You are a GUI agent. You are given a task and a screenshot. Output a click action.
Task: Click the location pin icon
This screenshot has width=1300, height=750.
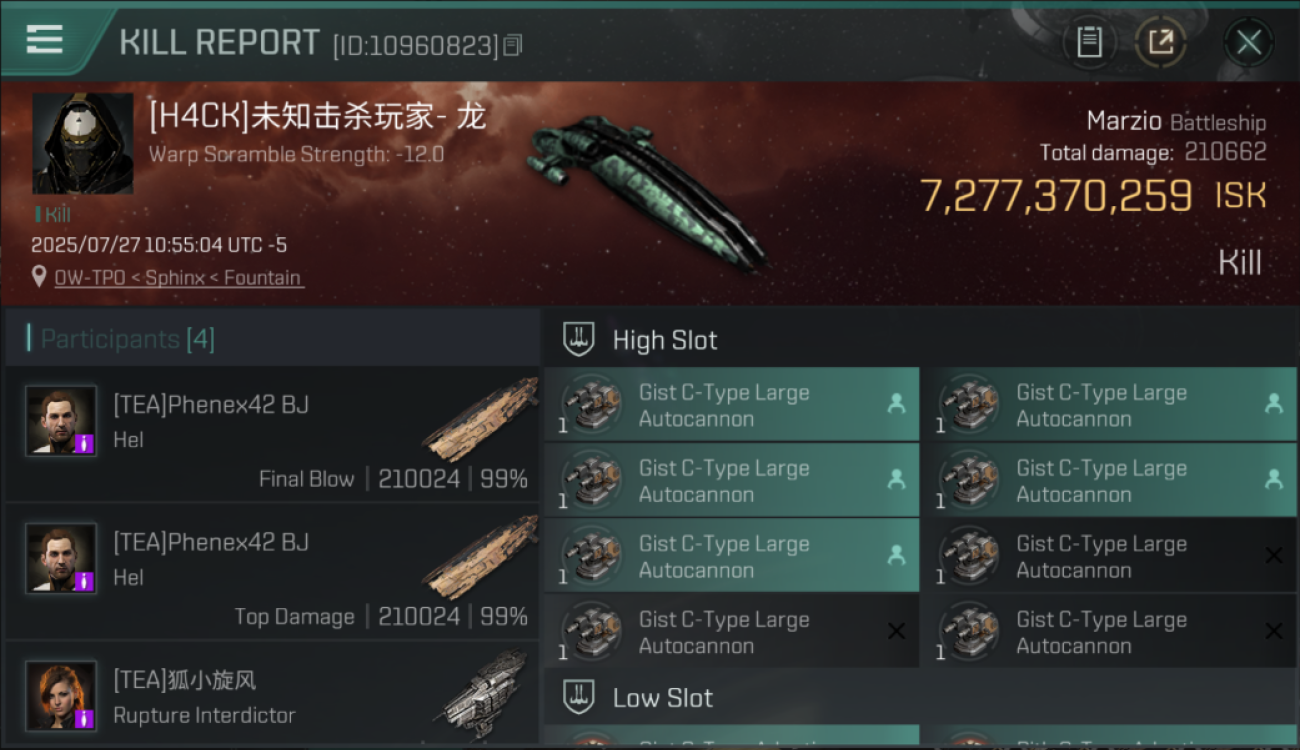[x=40, y=277]
